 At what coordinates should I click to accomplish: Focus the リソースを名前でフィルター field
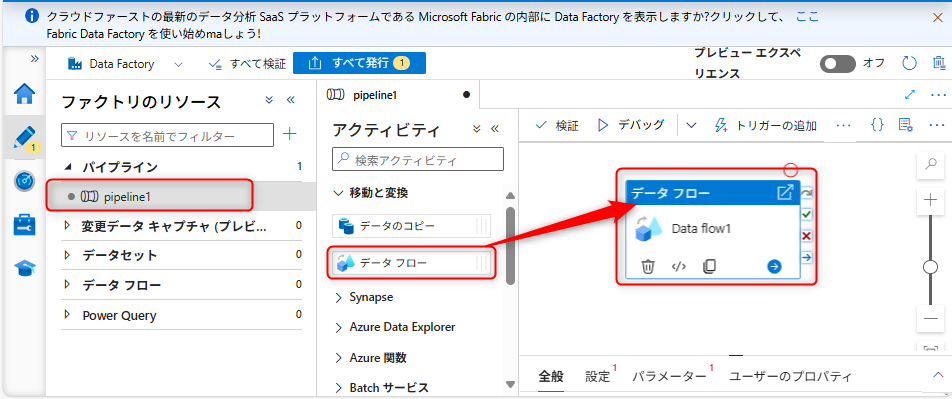coord(167,135)
